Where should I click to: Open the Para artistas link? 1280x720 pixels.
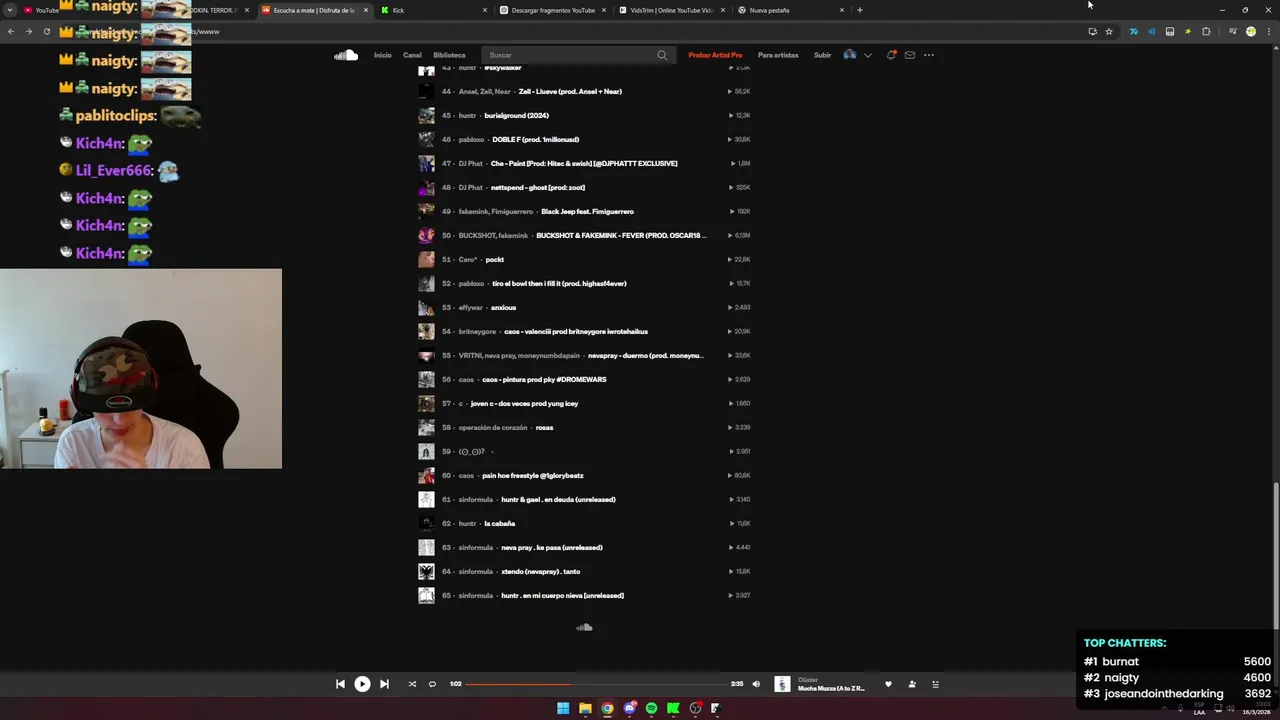[x=778, y=55]
